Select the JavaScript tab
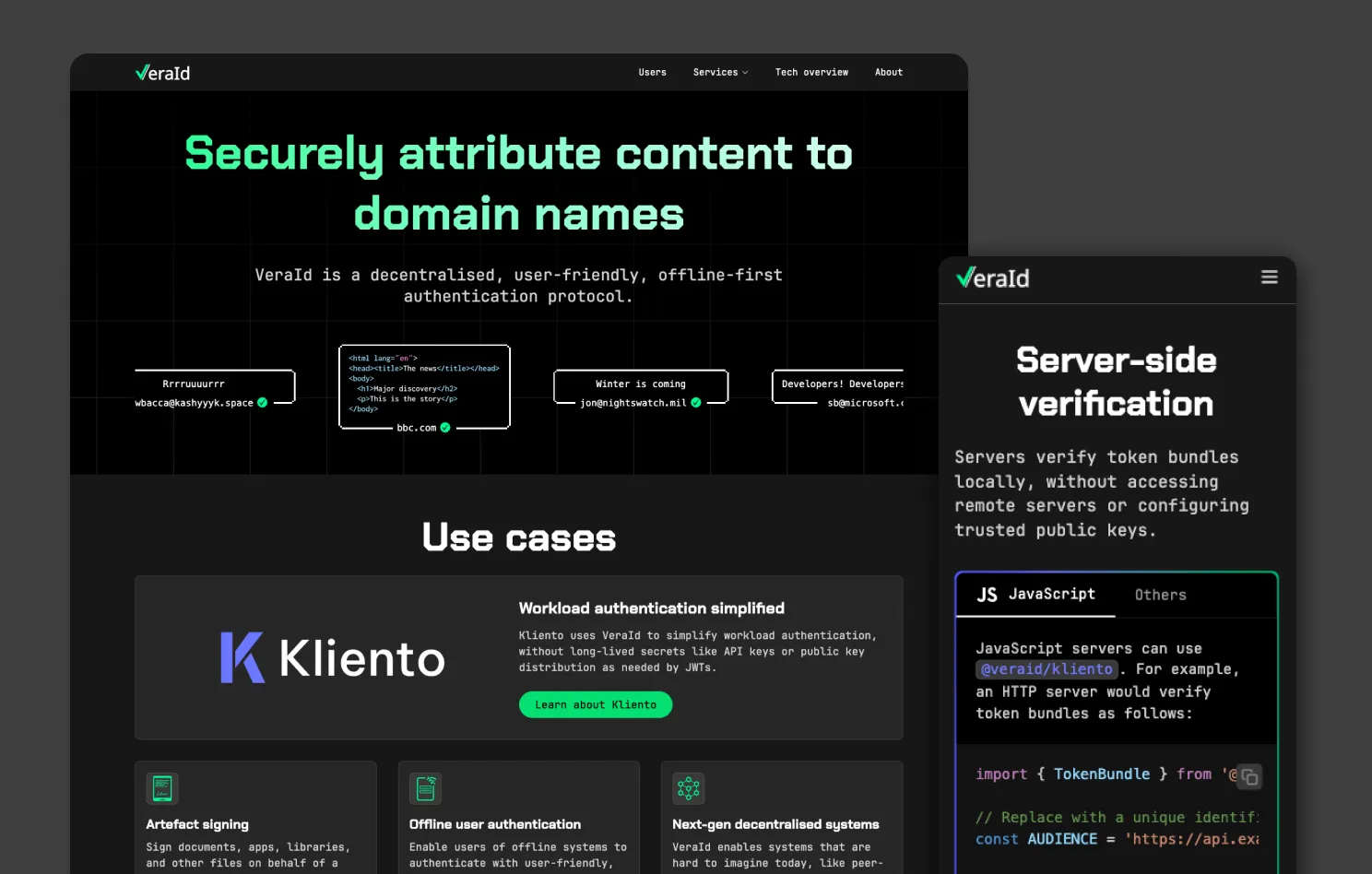The height and width of the screenshot is (874, 1372). (x=1036, y=595)
